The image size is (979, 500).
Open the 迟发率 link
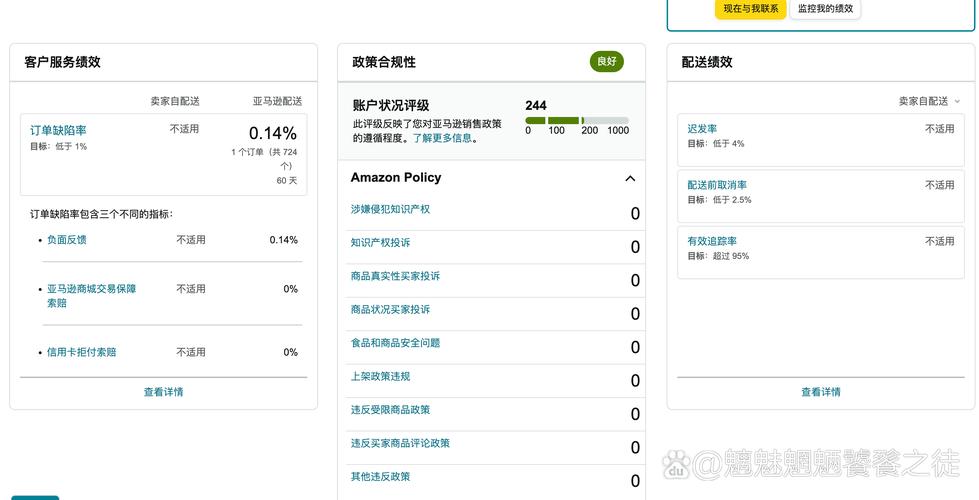pos(702,129)
